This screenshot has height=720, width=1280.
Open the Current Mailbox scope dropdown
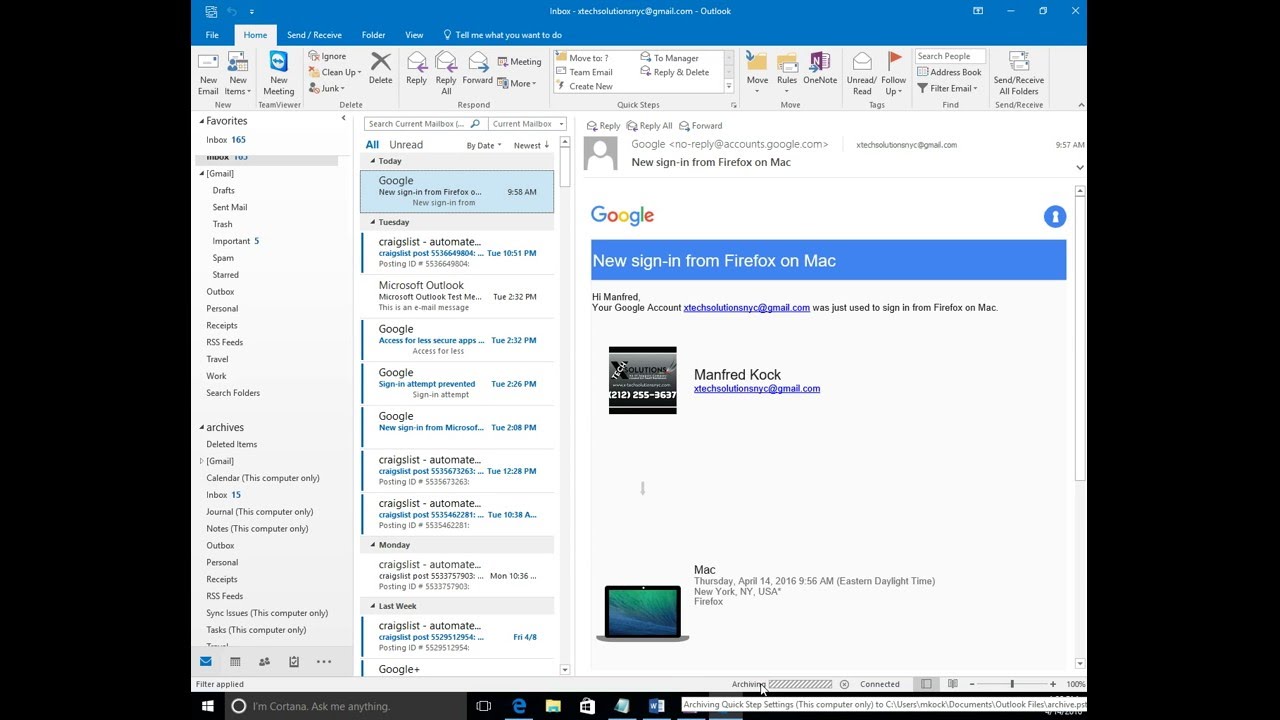pyautogui.click(x=528, y=124)
